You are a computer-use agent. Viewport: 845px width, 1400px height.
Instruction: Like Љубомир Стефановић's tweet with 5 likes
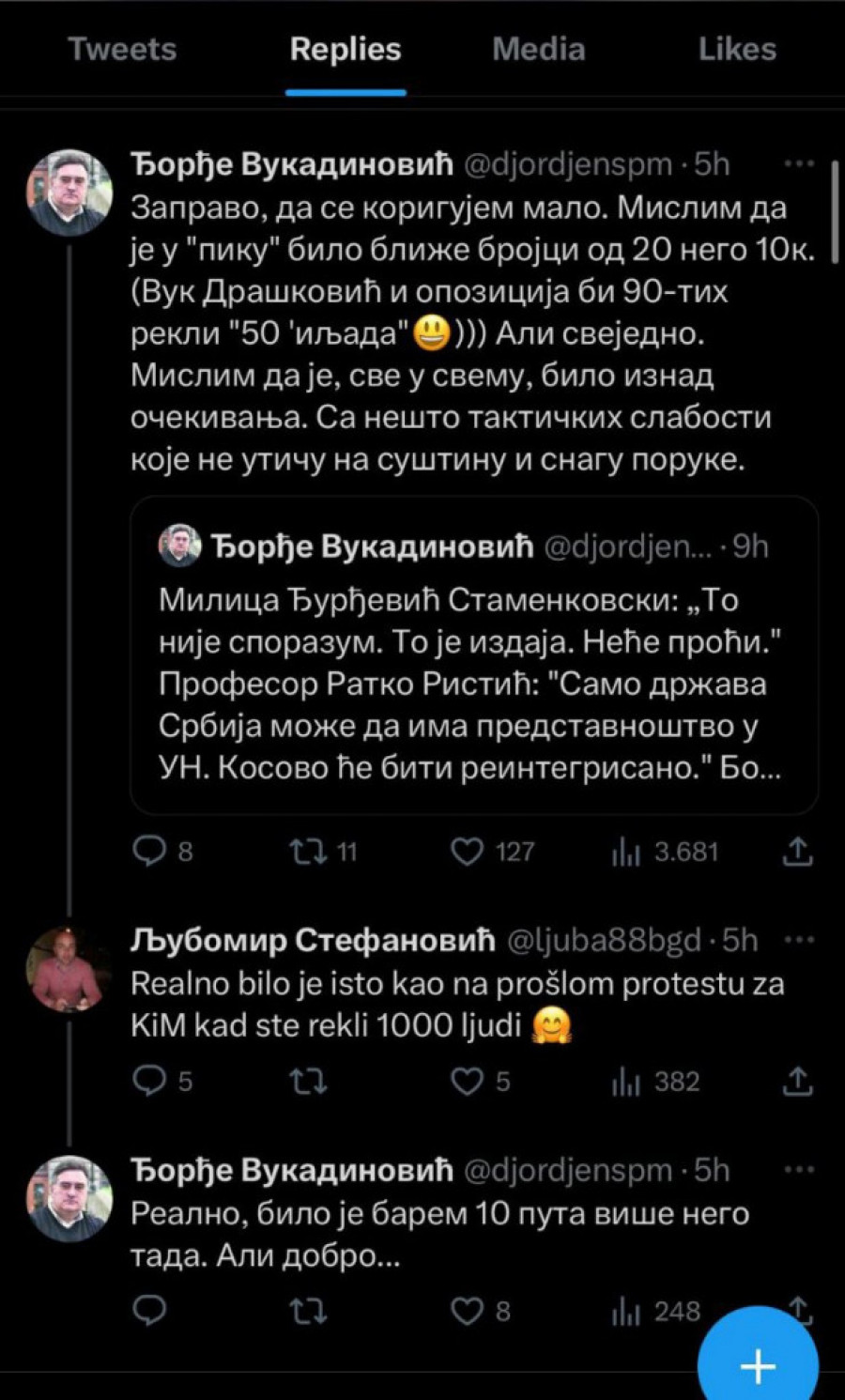pyautogui.click(x=467, y=1081)
